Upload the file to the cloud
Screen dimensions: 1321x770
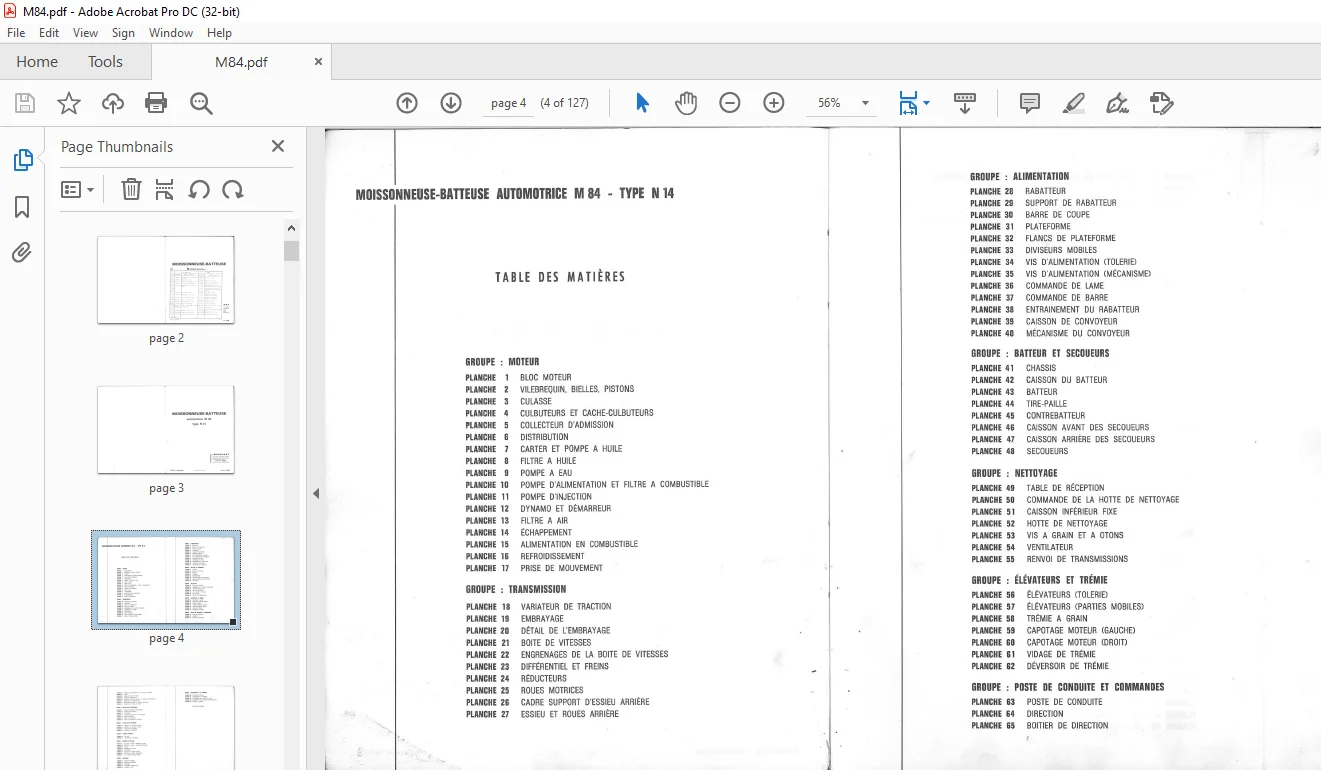(113, 103)
